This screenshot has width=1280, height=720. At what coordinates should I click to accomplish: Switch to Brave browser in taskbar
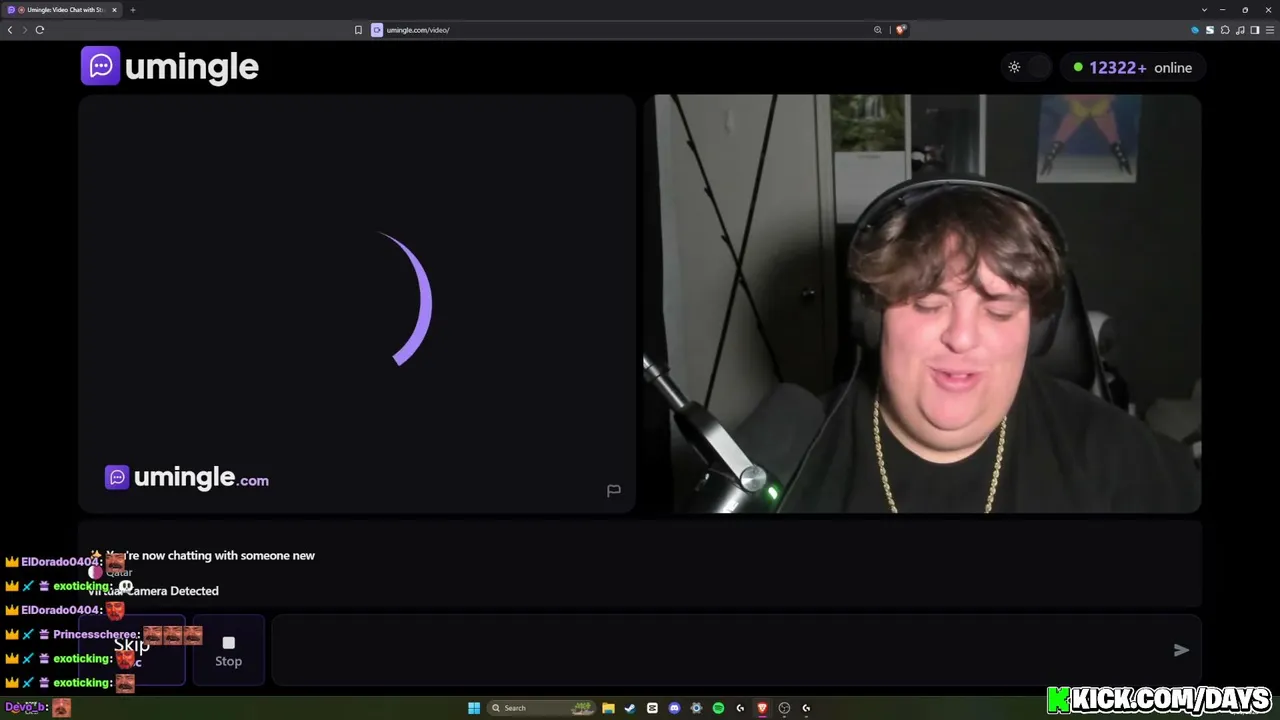[762, 708]
